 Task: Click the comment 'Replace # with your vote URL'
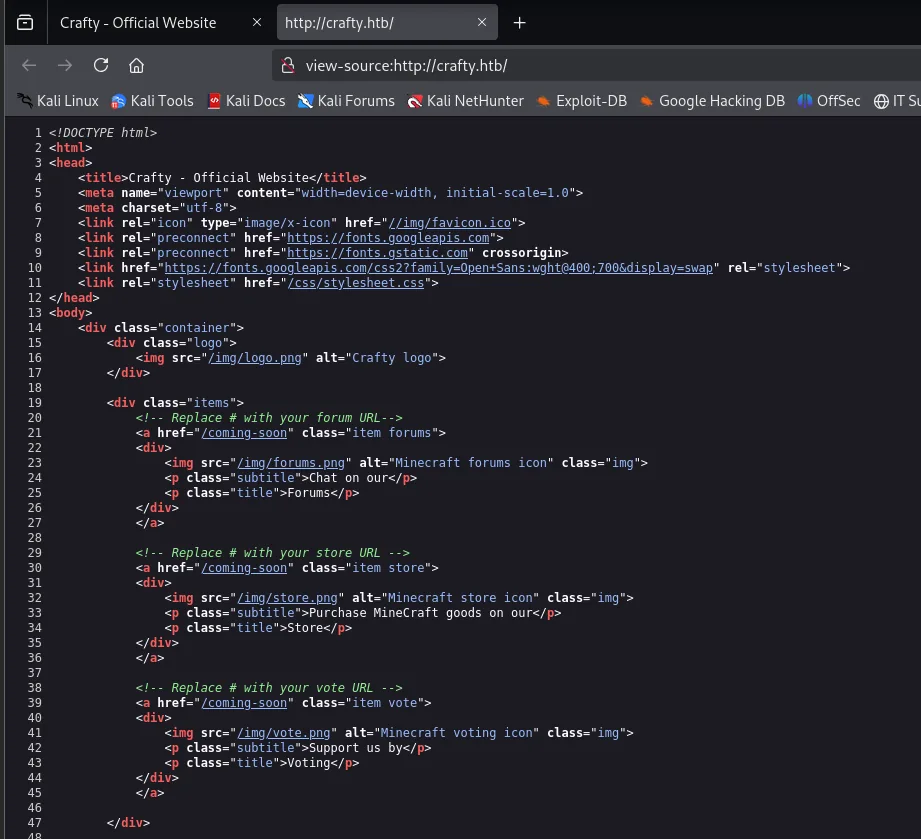(269, 688)
